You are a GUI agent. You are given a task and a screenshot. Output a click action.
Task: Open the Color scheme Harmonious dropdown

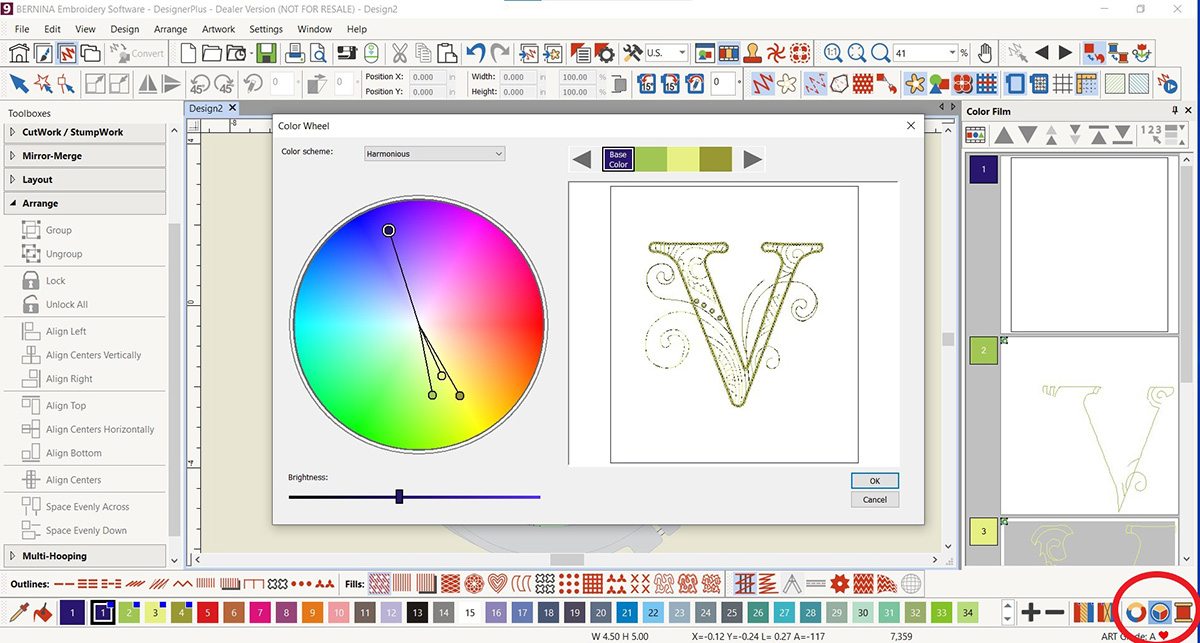pos(434,153)
